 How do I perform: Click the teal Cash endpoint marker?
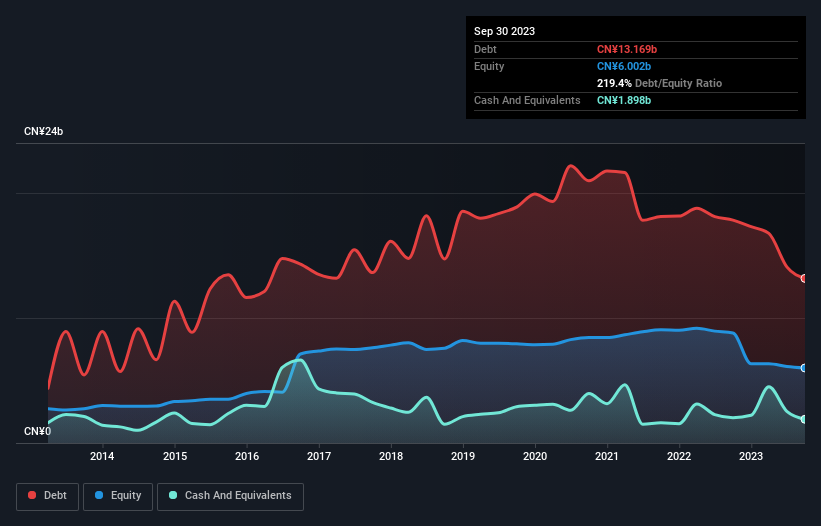(804, 419)
